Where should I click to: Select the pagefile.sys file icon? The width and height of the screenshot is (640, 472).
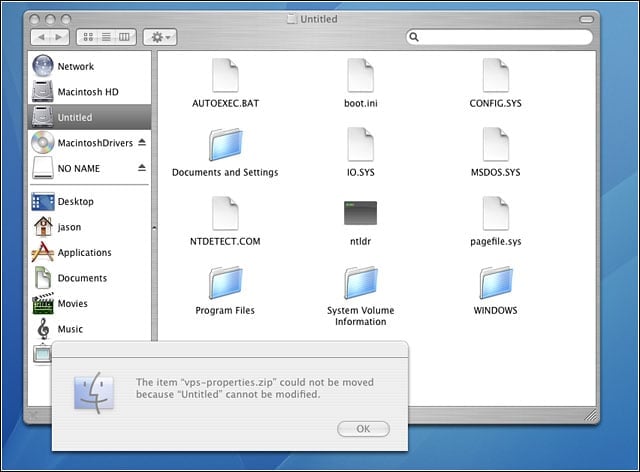(x=496, y=214)
